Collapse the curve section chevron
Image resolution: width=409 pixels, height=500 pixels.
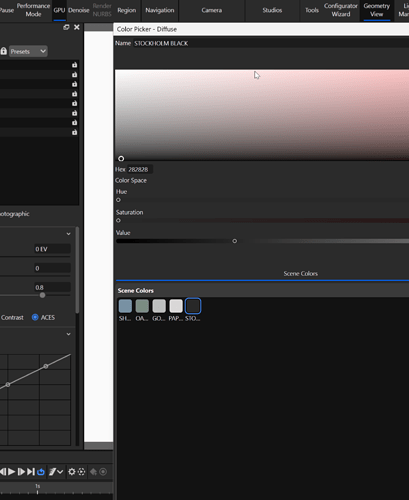[68, 334]
